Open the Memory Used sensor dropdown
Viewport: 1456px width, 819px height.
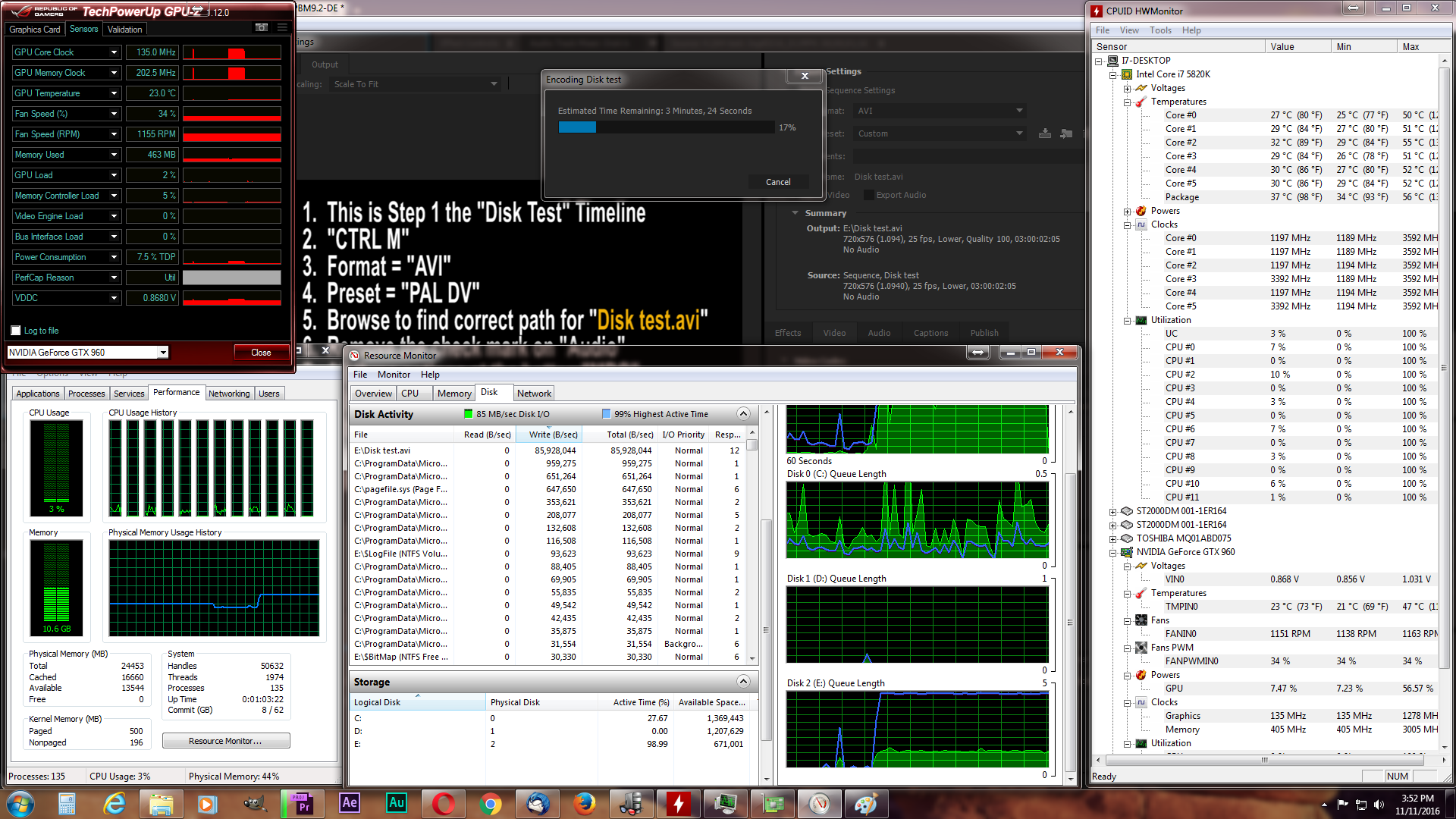click(114, 155)
